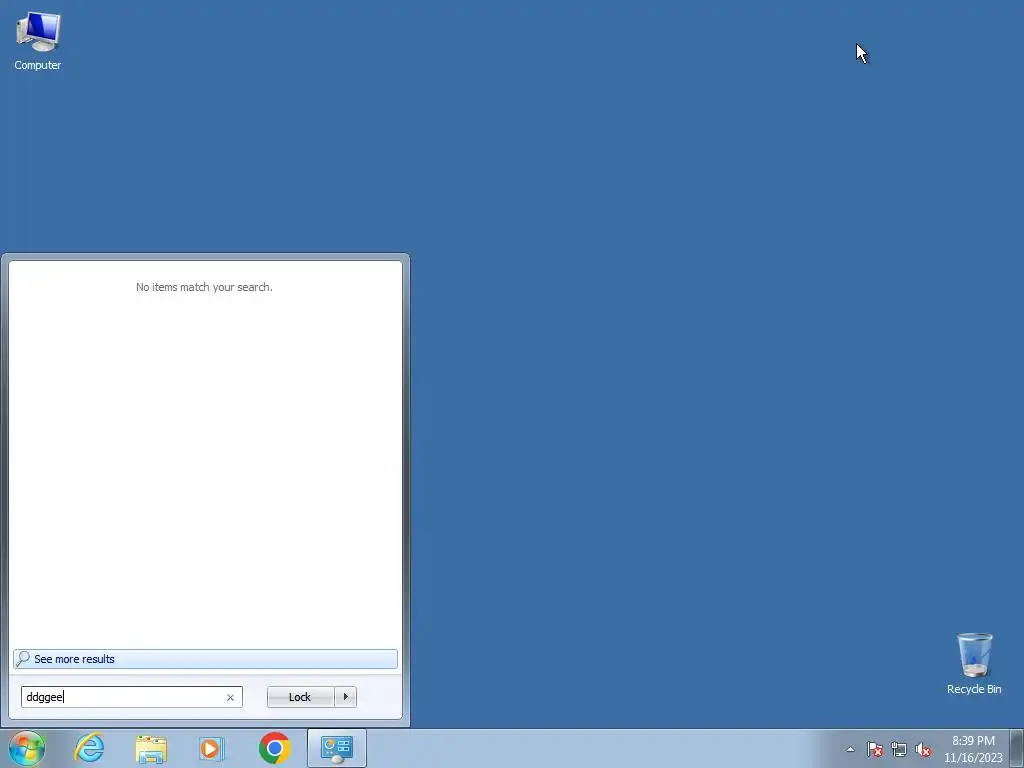Click the 'No items match your search.' text
Viewport: 1024px width, 768px height.
[x=204, y=287]
